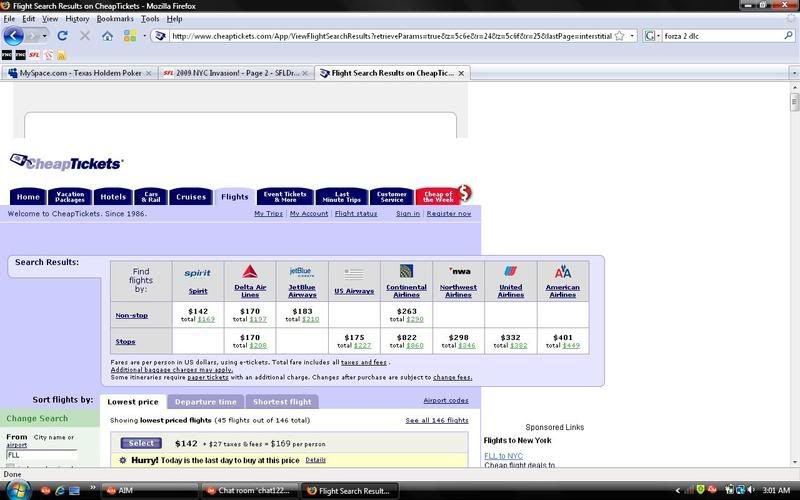Launch Internet Explorer from quick launch
Image resolution: width=800 pixels, height=500 pixels.
click(60, 491)
